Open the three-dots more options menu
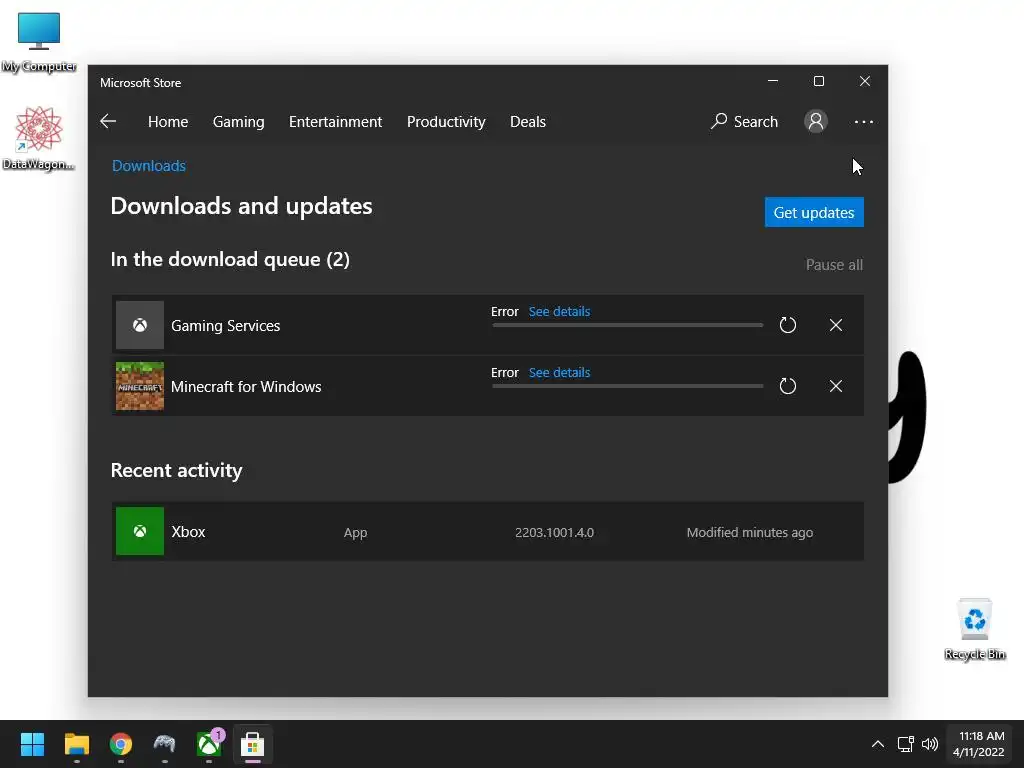This screenshot has width=1024, height=768. [x=863, y=122]
